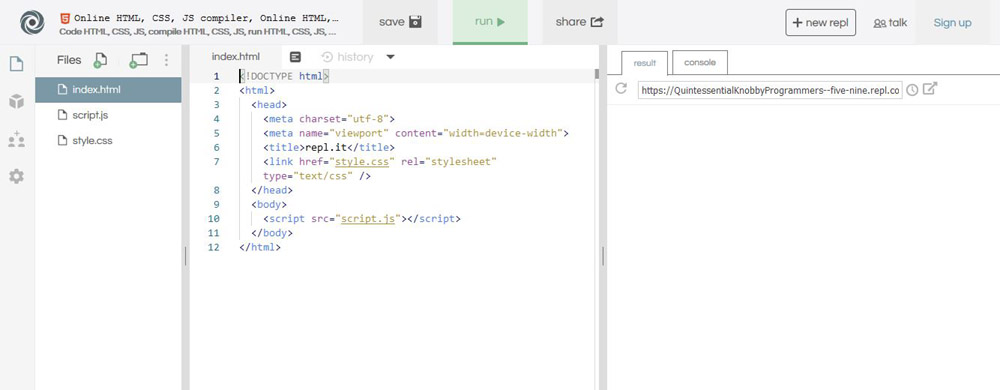Switch to the console tab

point(700,62)
